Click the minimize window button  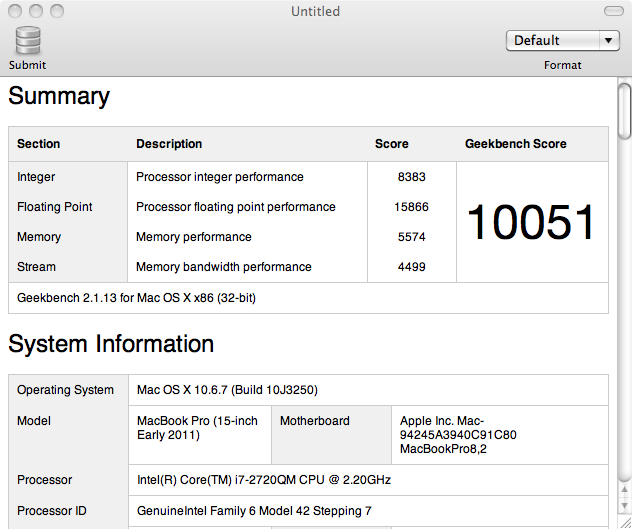(x=36, y=11)
